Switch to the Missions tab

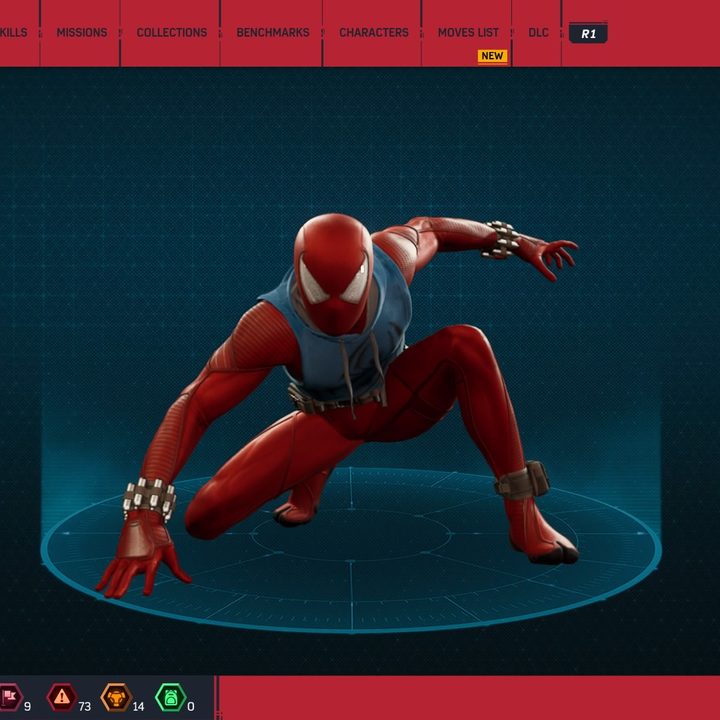[x=82, y=33]
